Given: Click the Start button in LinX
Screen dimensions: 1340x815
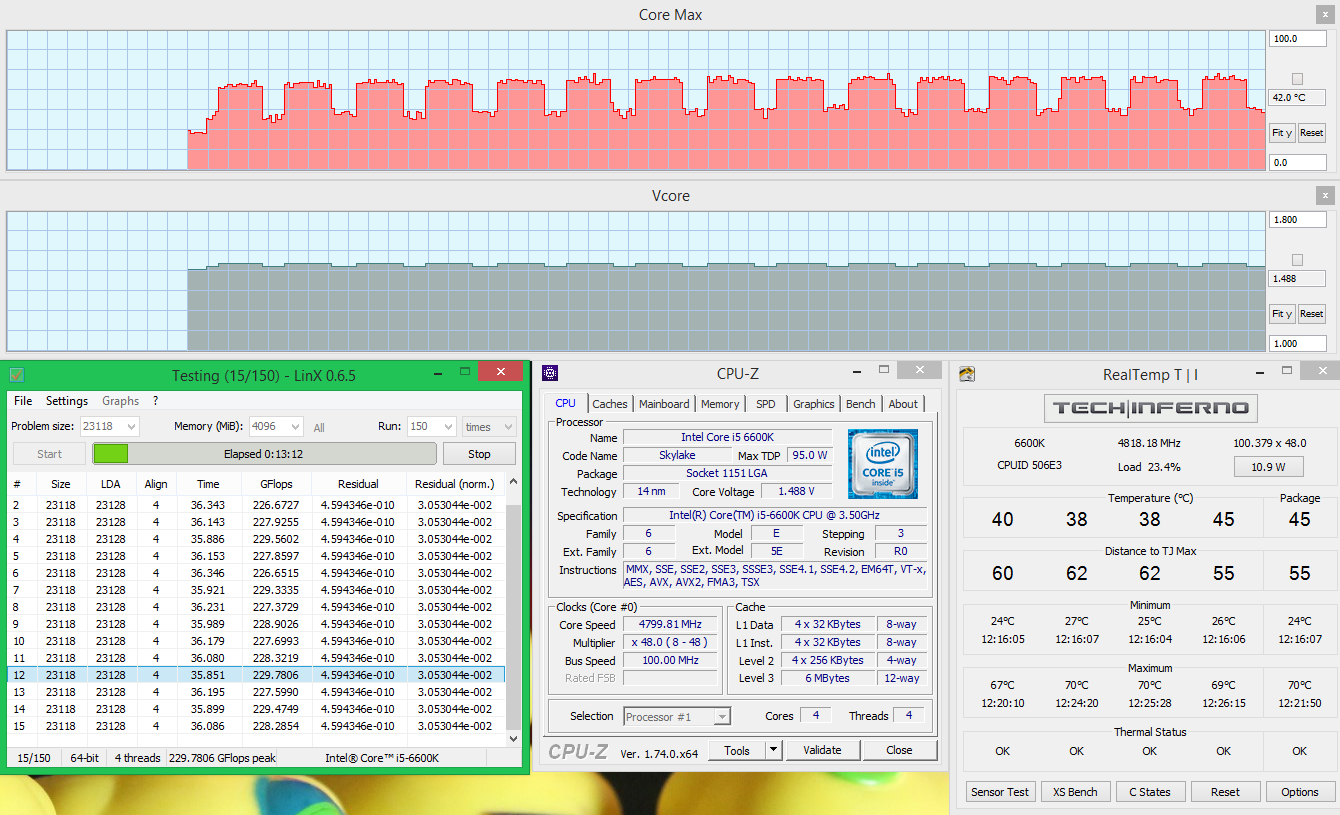Looking at the screenshot, I should [49, 454].
